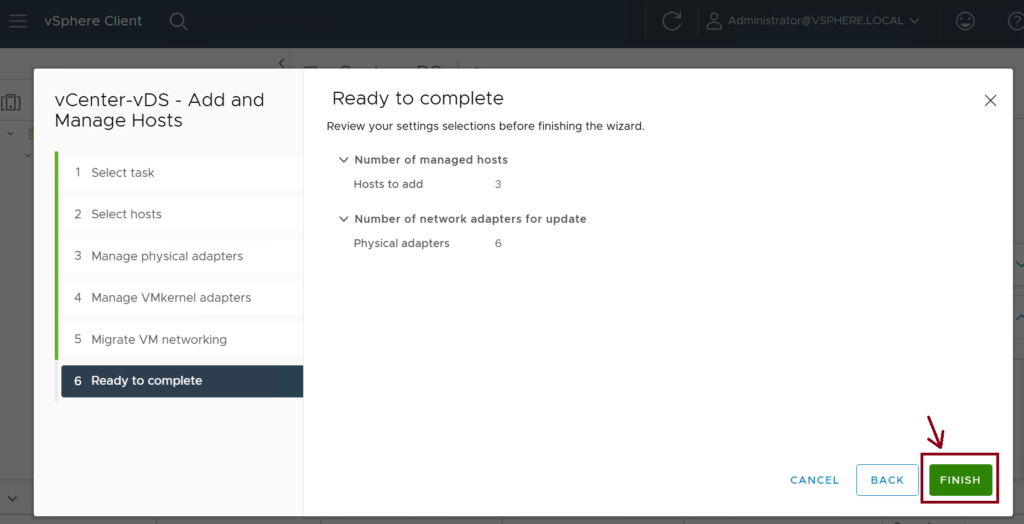1024x524 pixels.
Task: Close the Add and Manage Hosts wizard
Action: pos(990,101)
